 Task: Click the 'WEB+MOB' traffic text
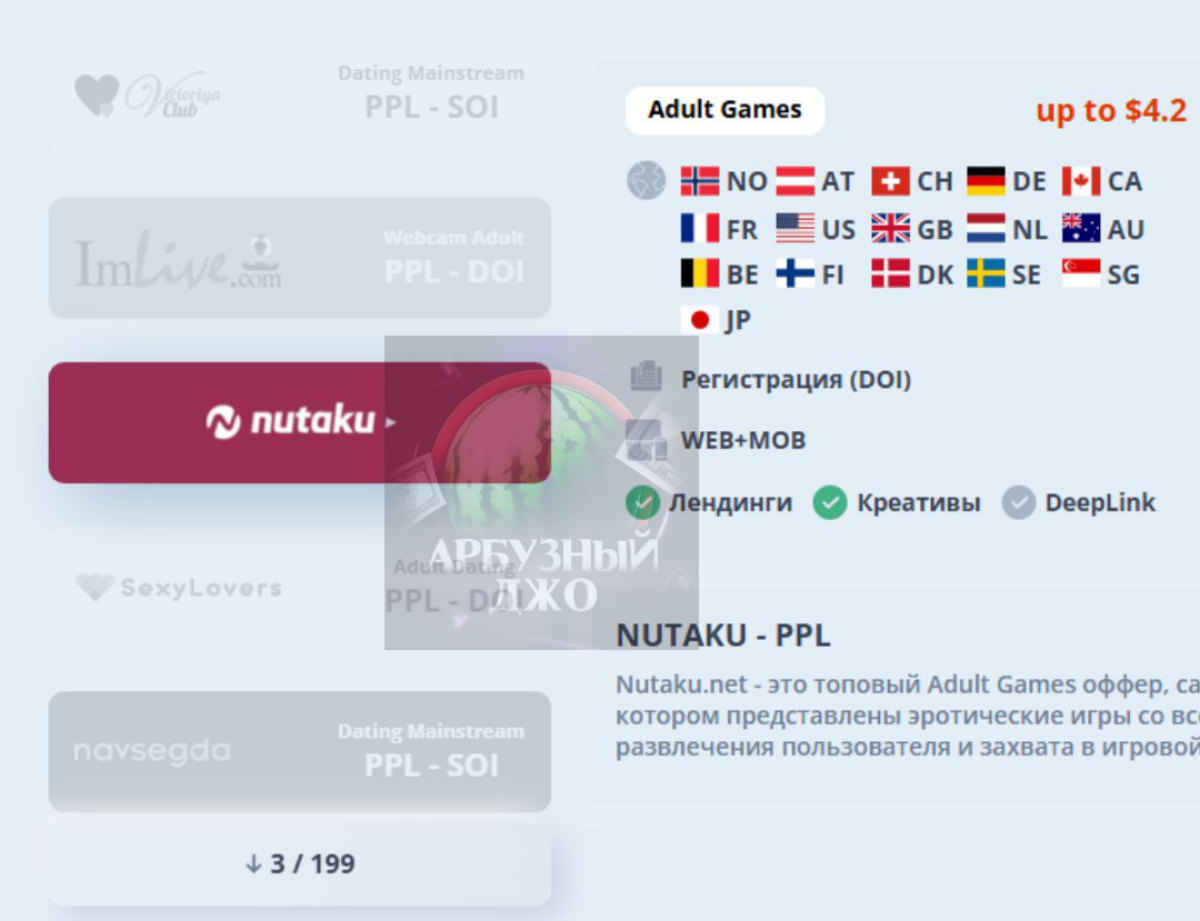pos(743,440)
